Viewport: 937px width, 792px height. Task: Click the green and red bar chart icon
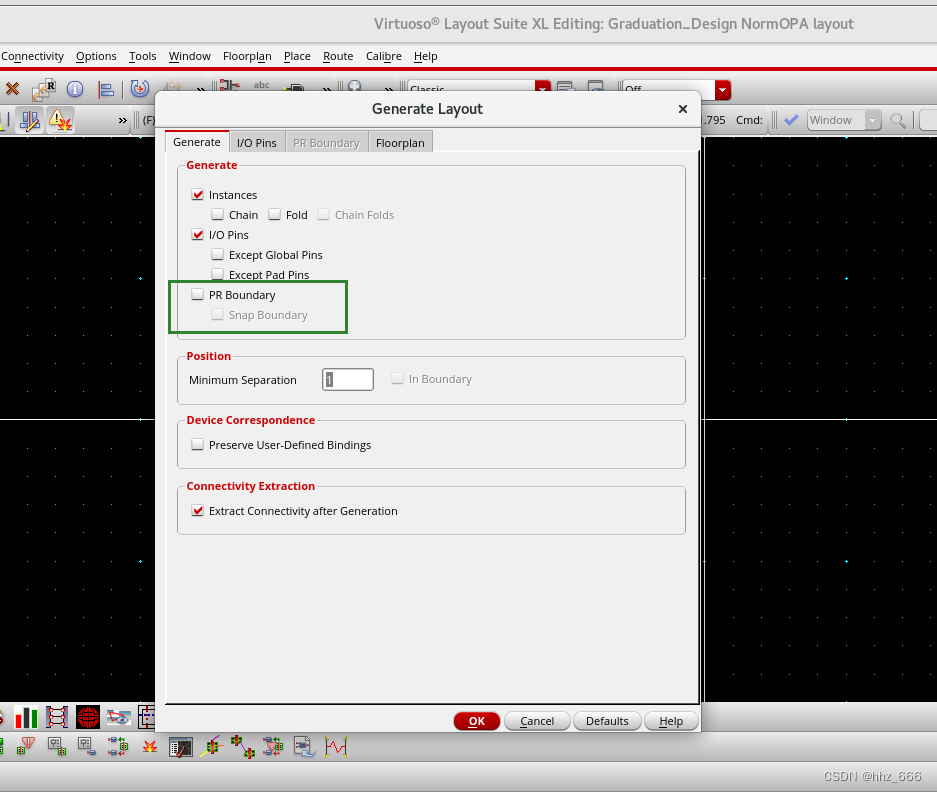26,717
